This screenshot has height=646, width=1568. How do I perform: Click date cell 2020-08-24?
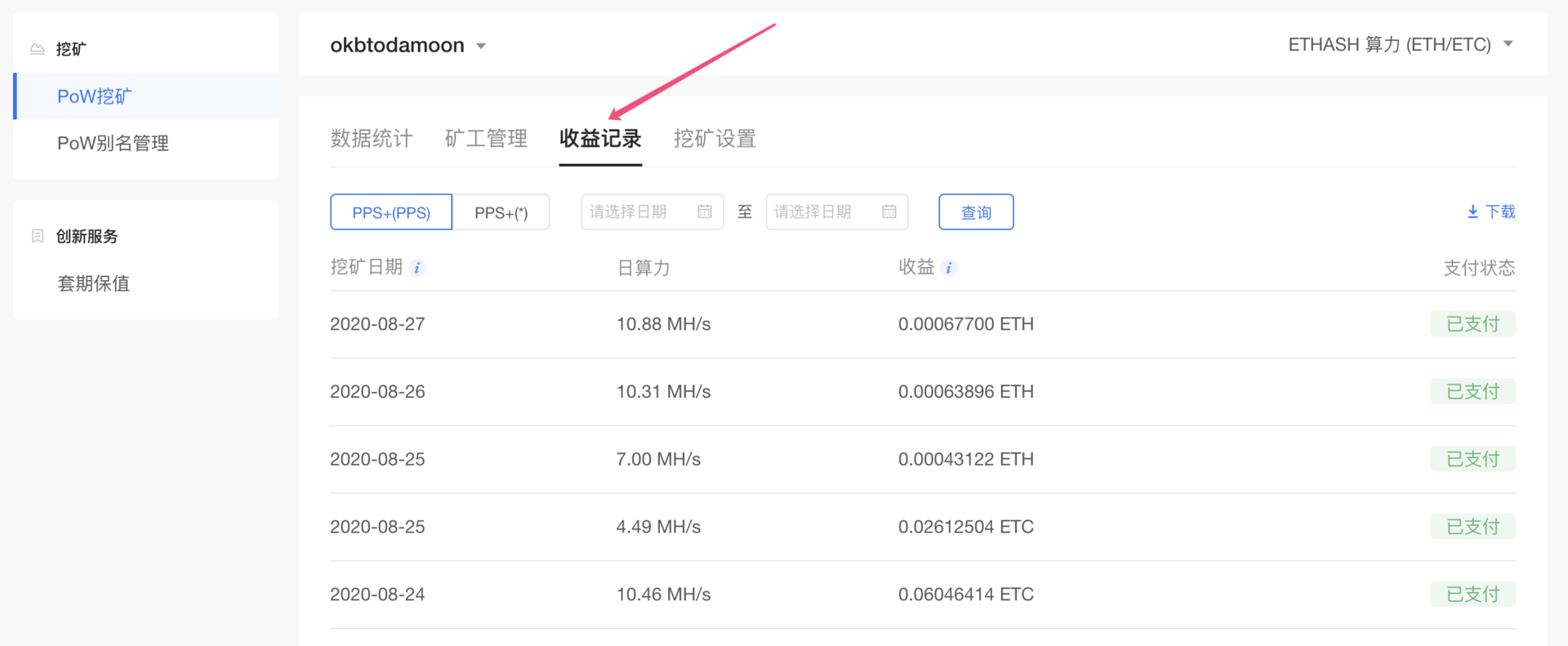click(377, 595)
